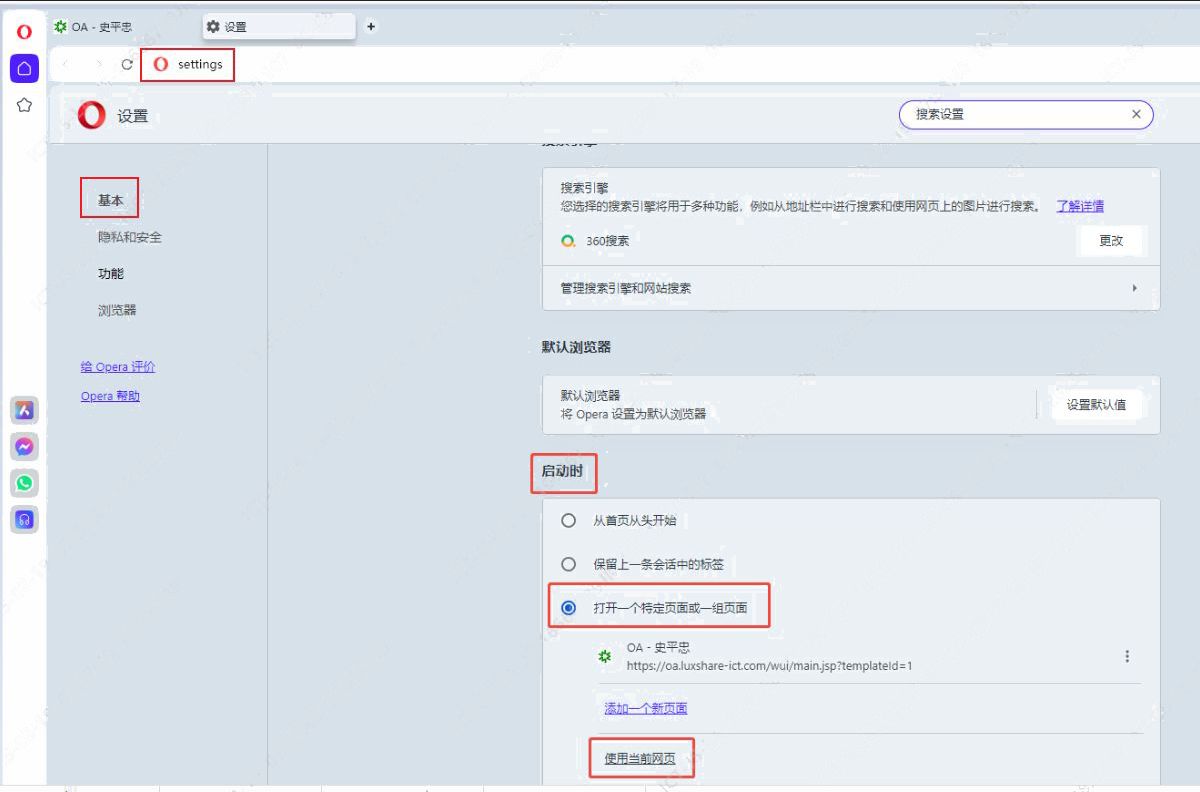Click the 添加一个新页面 link
Viewport: 1200px width, 792px height.
pos(645,708)
